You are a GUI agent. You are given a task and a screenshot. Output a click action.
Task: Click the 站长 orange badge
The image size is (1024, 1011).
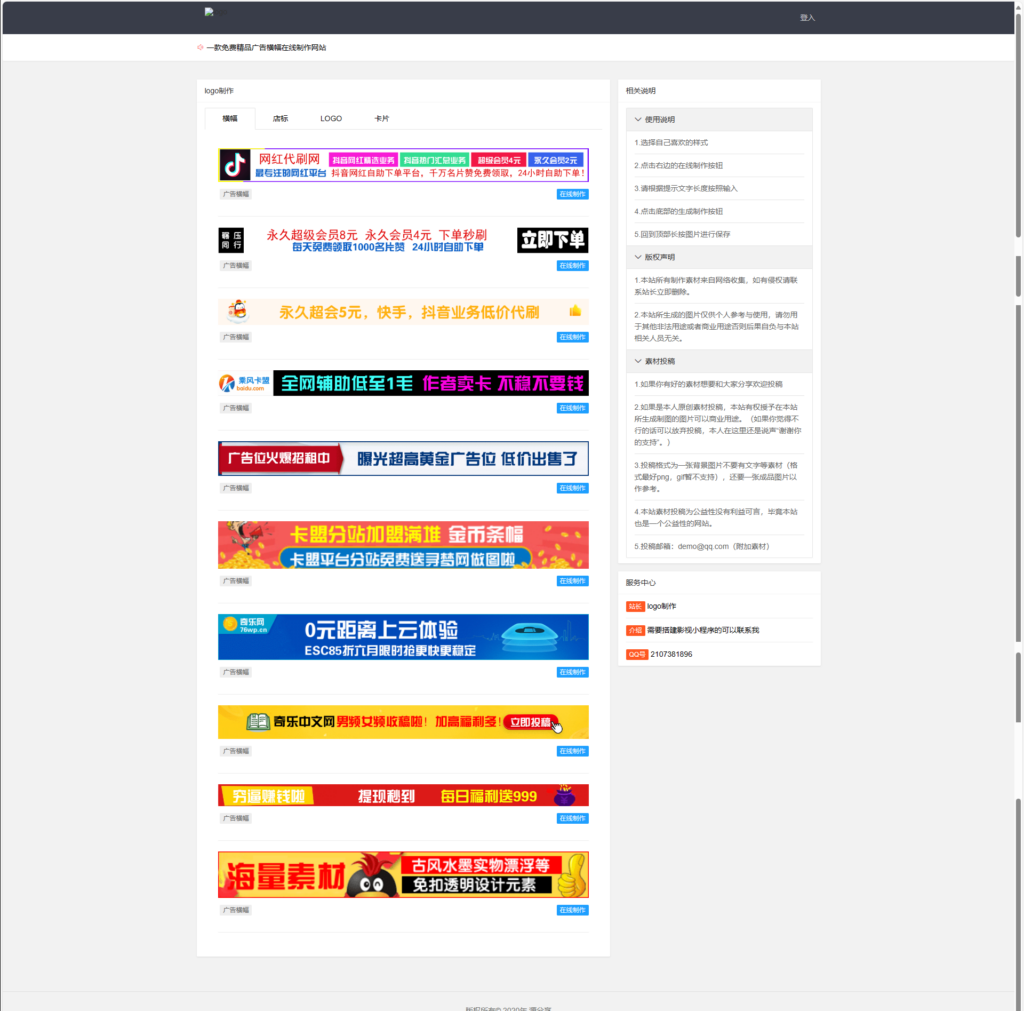pyautogui.click(x=635, y=606)
